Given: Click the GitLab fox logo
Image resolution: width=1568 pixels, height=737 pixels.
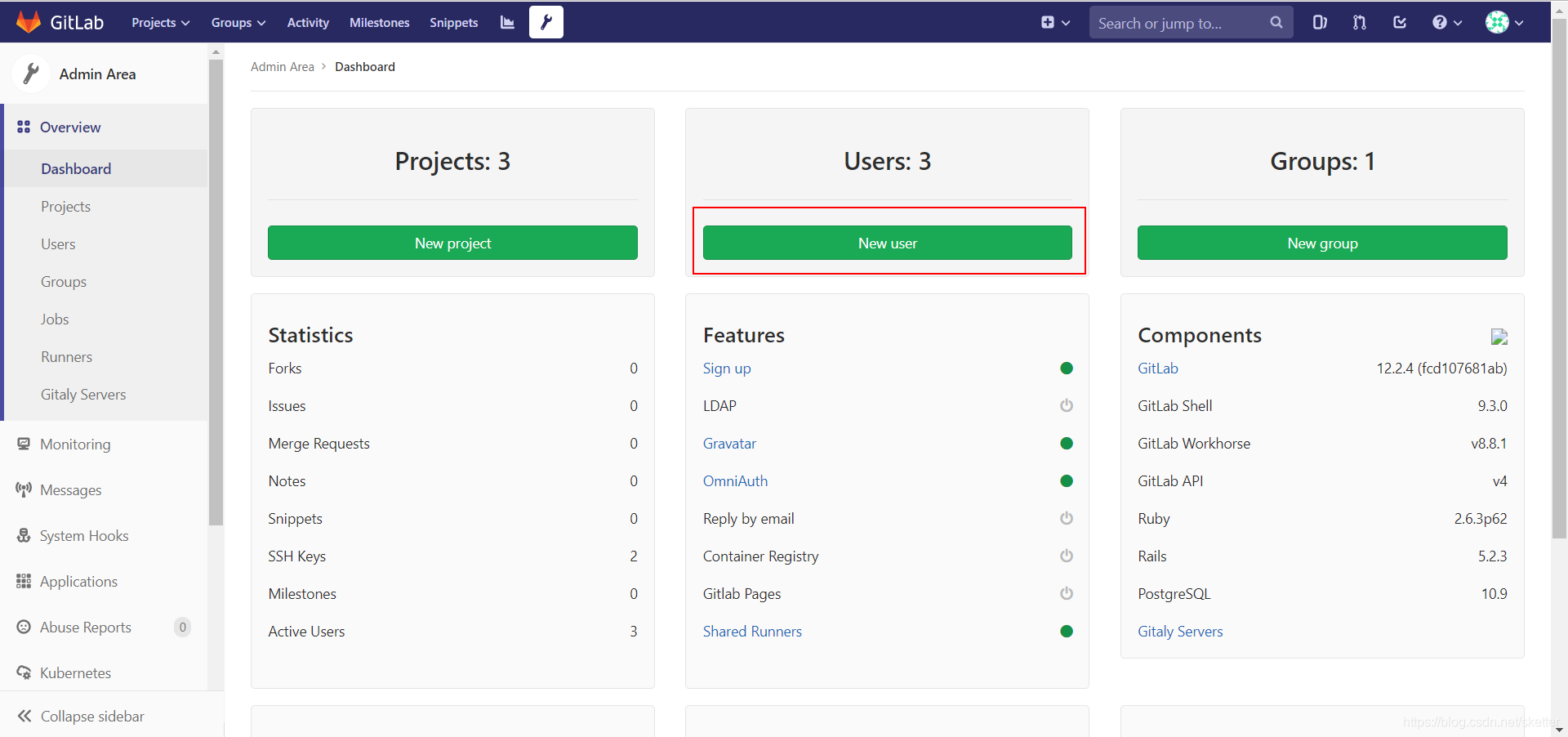Looking at the screenshot, I should (x=29, y=22).
